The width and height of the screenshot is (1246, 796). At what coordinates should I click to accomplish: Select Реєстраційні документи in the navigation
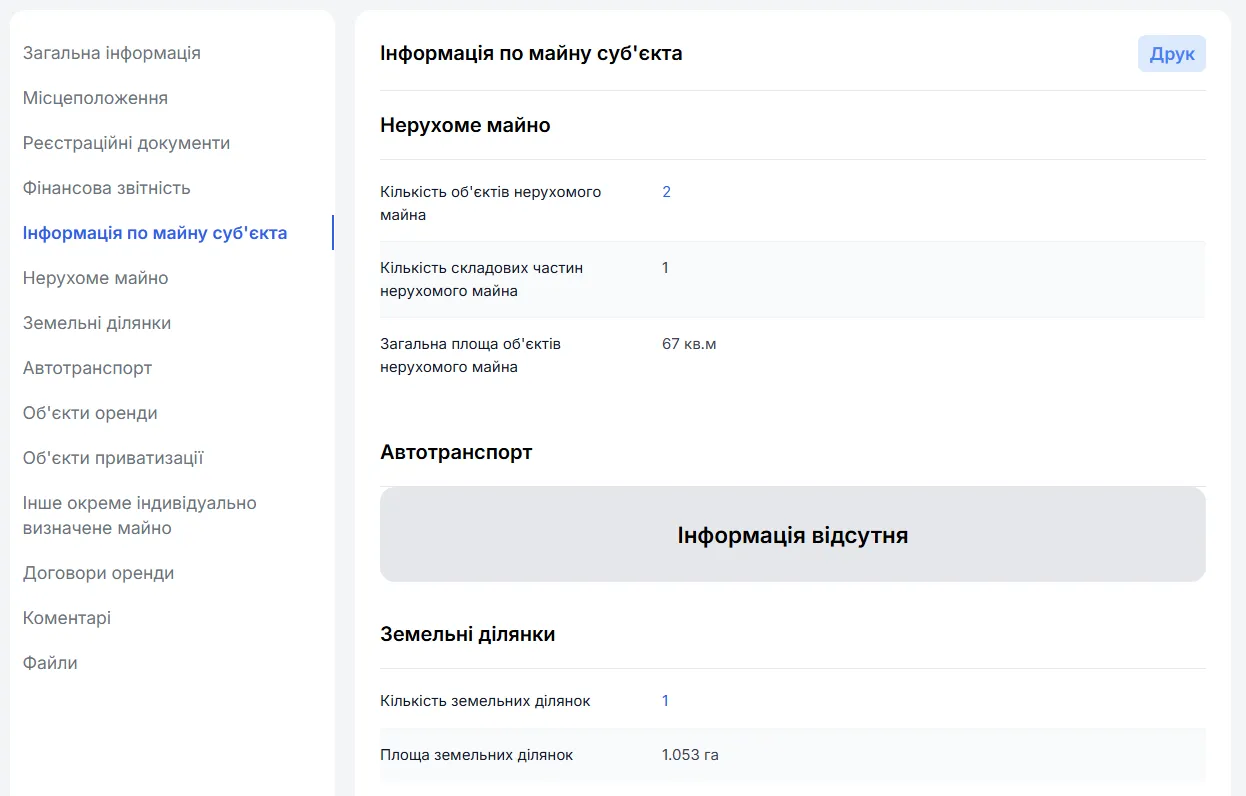pyautogui.click(x=126, y=143)
